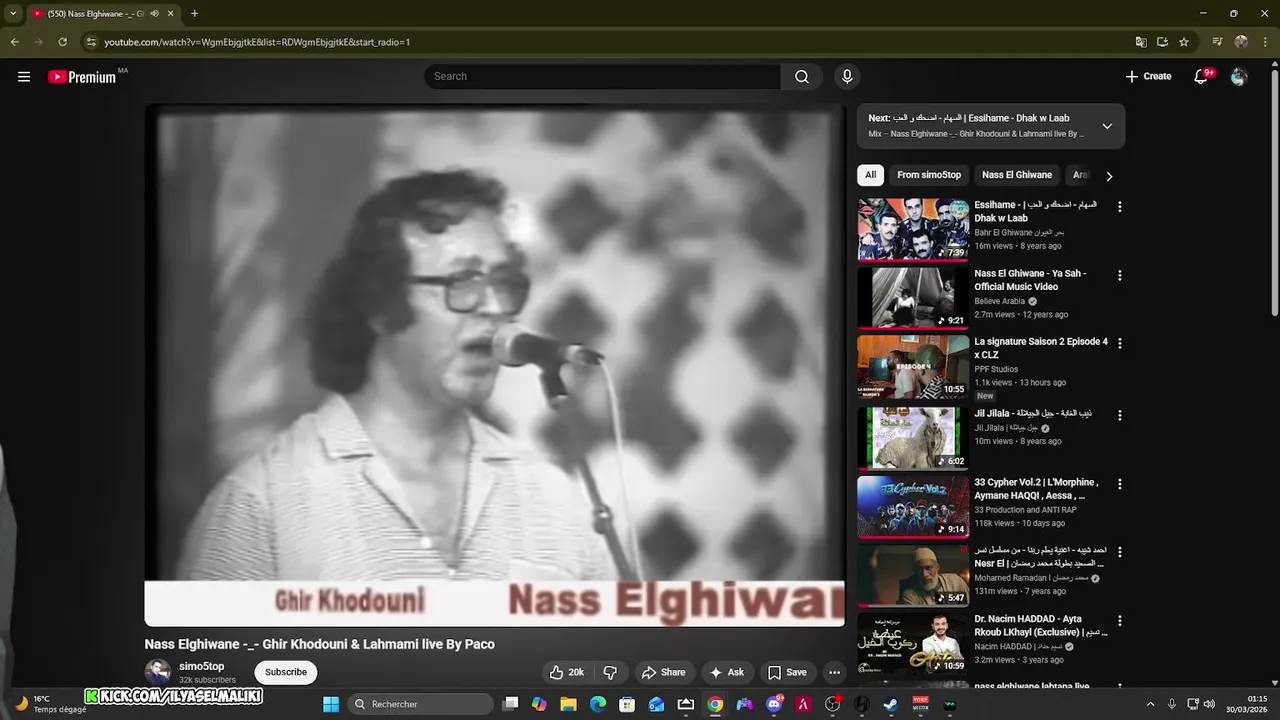The image size is (1280, 720).
Task: Open Discord from taskbar
Action: (774, 704)
